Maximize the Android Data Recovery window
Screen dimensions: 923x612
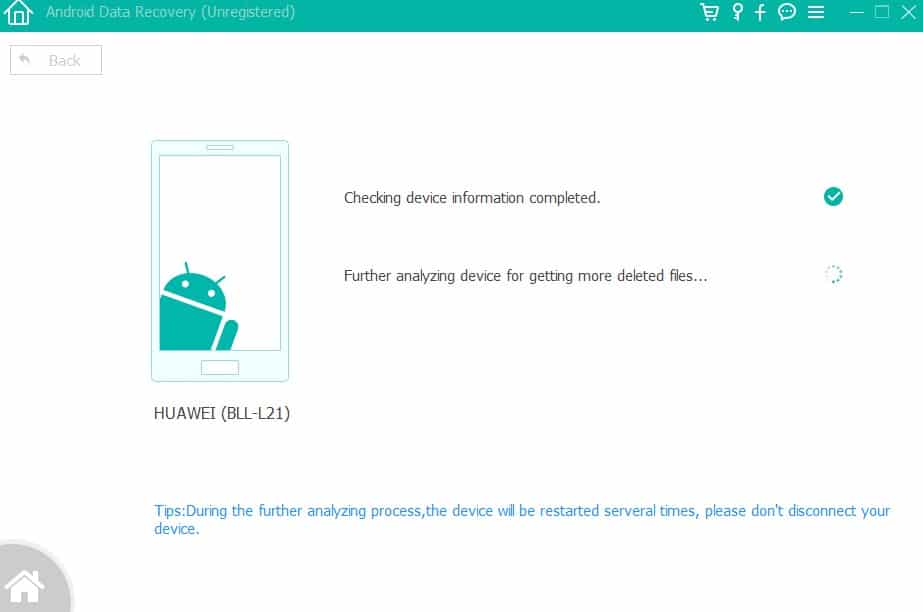pyautogui.click(x=882, y=12)
